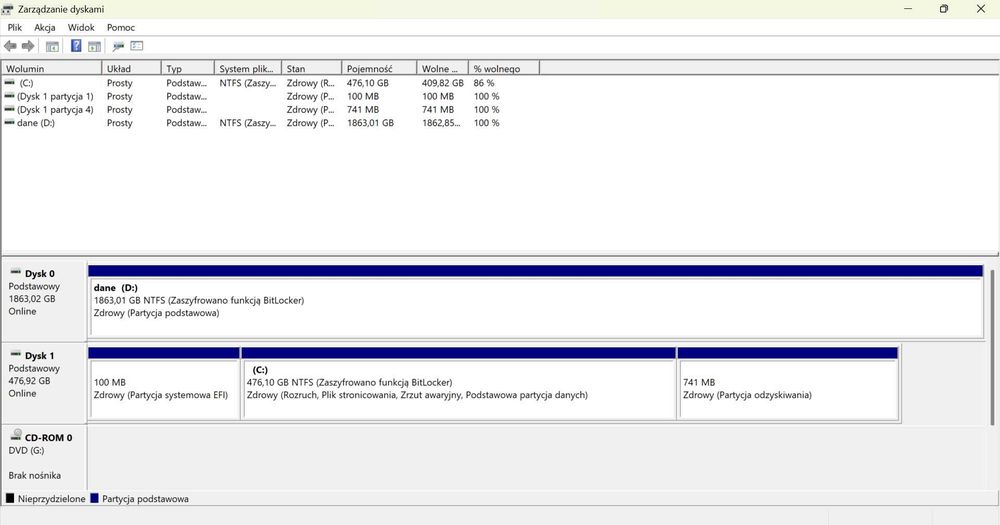
Task: Open Help via blue question mark icon
Action: [x=76, y=46]
